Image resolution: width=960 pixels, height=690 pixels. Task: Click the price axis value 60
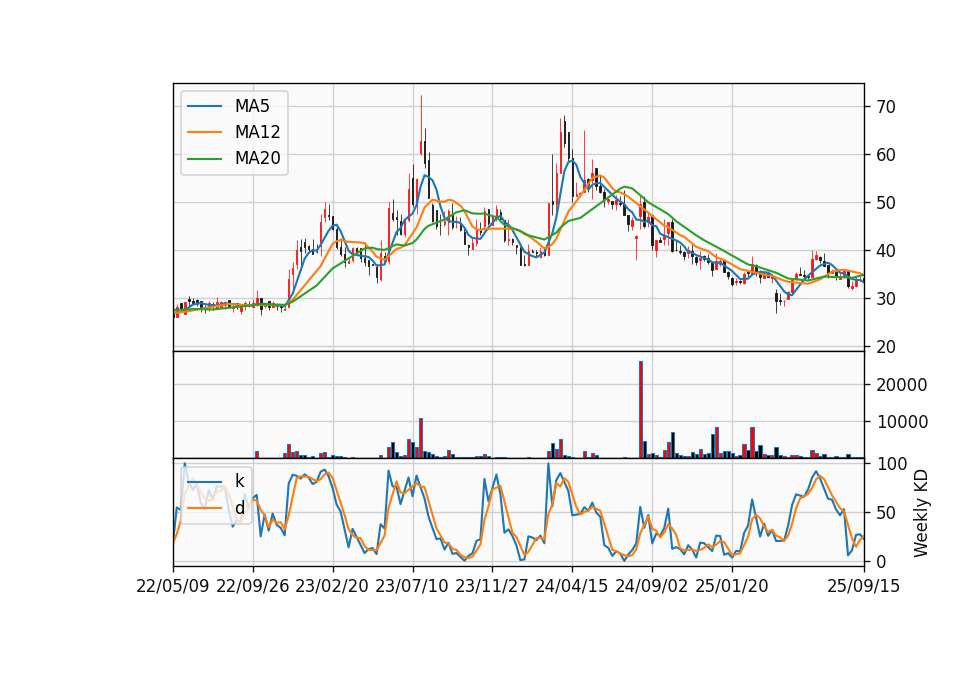886,155
